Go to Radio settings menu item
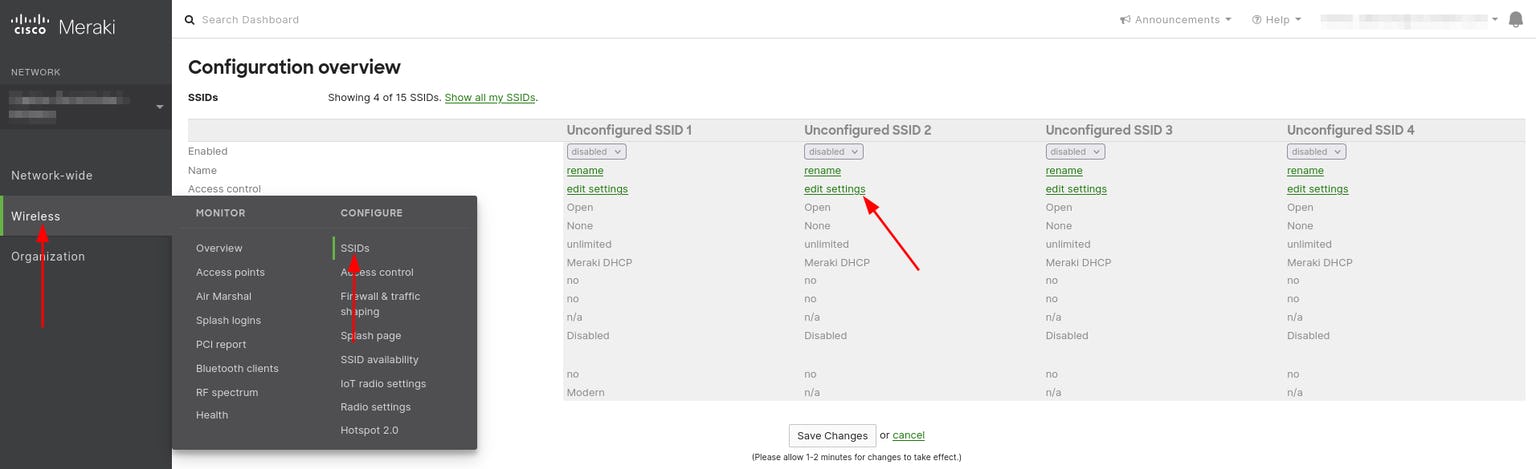 coord(375,407)
